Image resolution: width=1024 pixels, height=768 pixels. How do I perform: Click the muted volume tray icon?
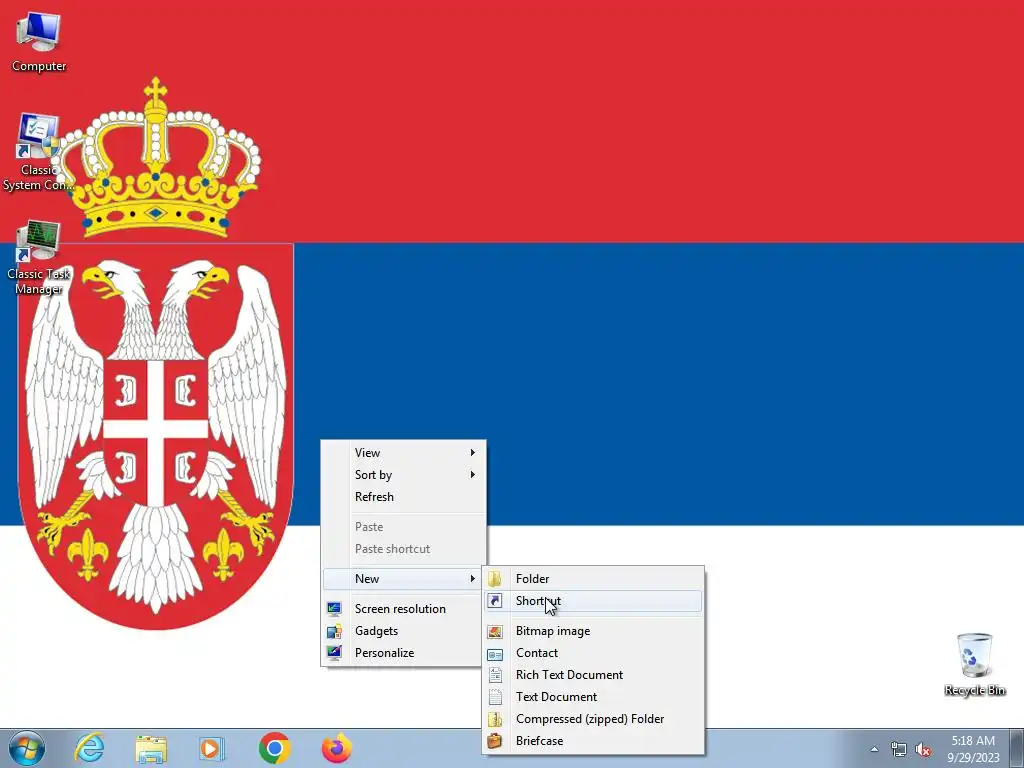pyautogui.click(x=923, y=749)
